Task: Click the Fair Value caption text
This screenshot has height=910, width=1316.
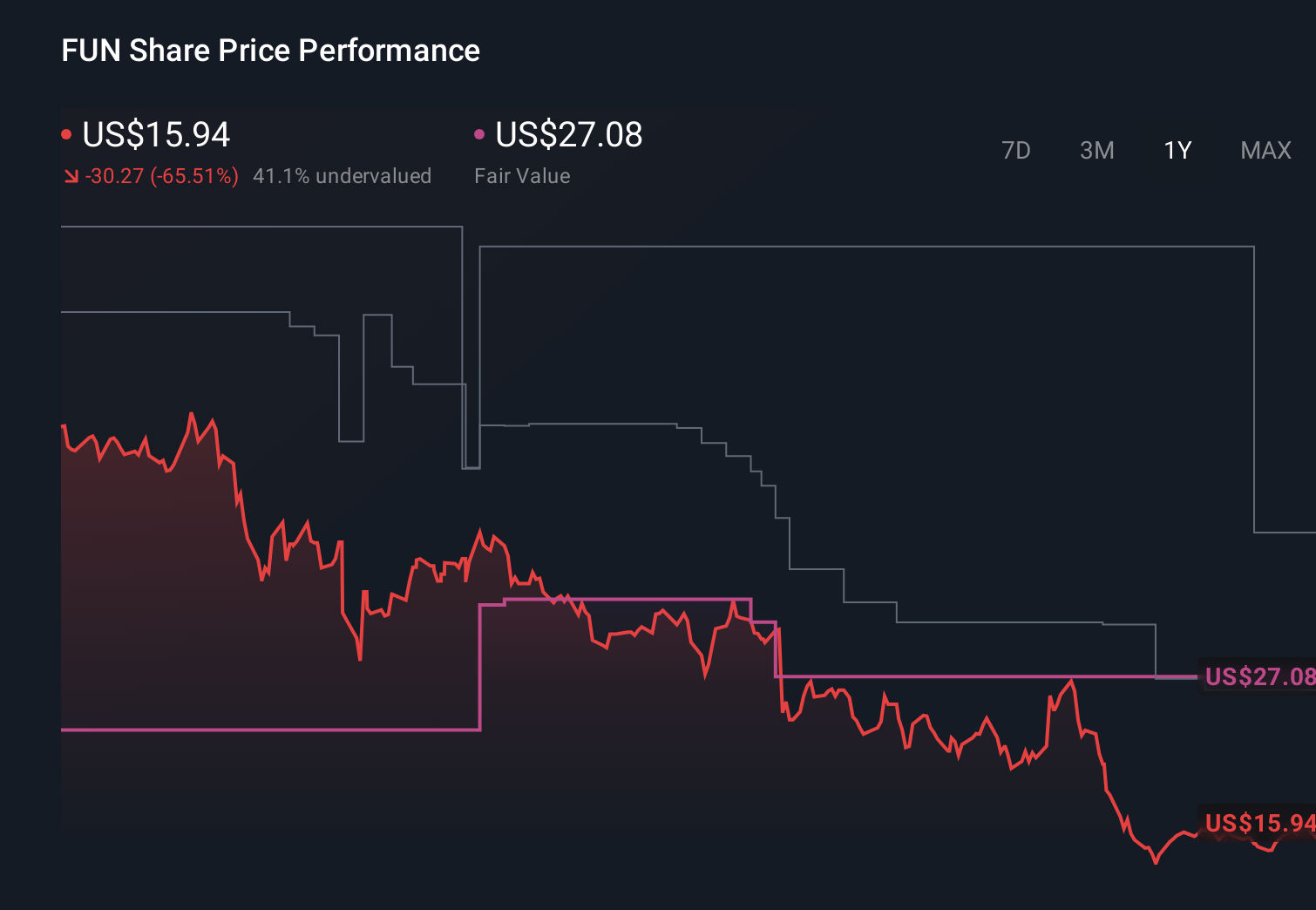Action: click(x=521, y=175)
